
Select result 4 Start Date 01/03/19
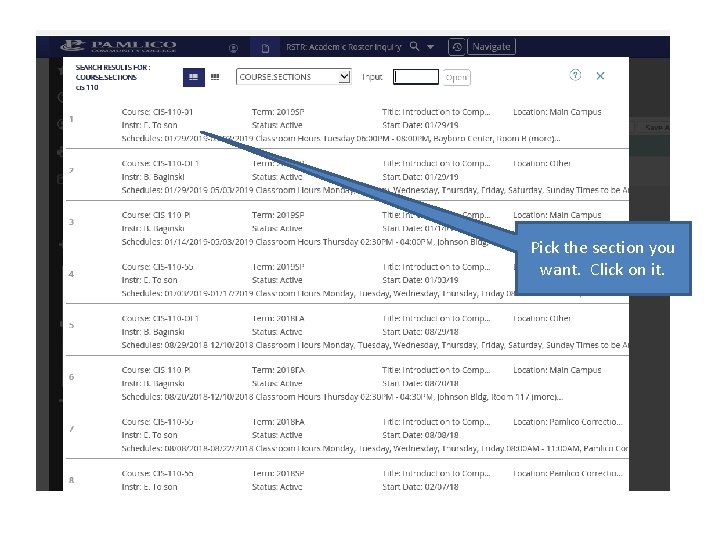click(420, 280)
